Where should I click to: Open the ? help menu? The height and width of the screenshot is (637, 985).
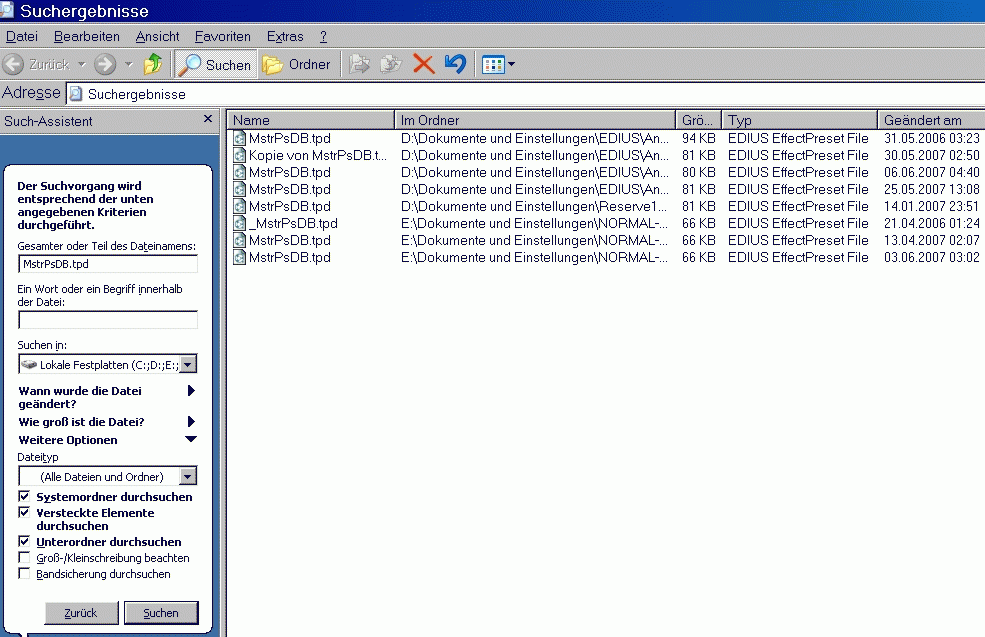(x=324, y=36)
